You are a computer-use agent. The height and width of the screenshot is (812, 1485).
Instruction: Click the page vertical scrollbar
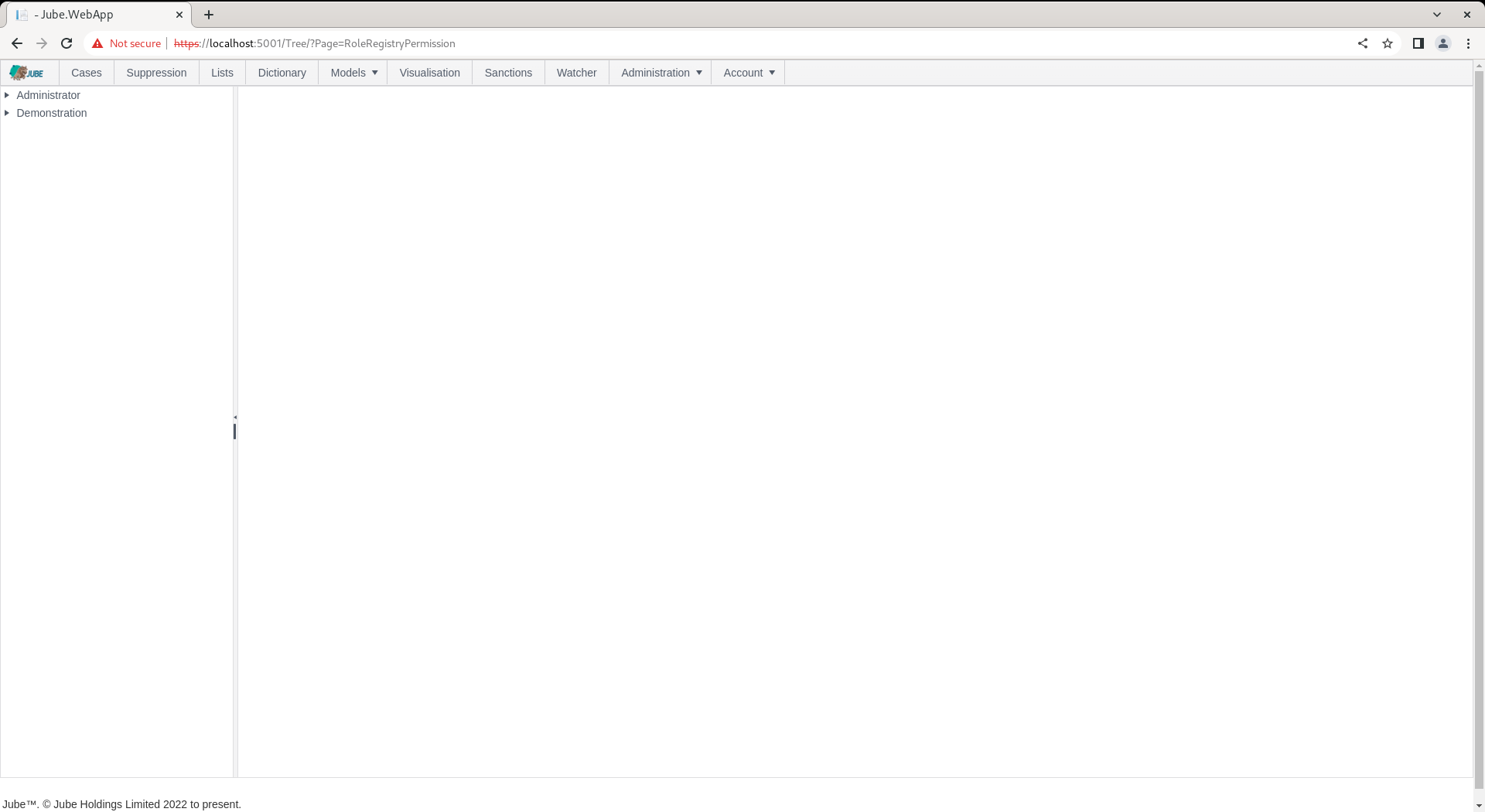click(x=1479, y=429)
